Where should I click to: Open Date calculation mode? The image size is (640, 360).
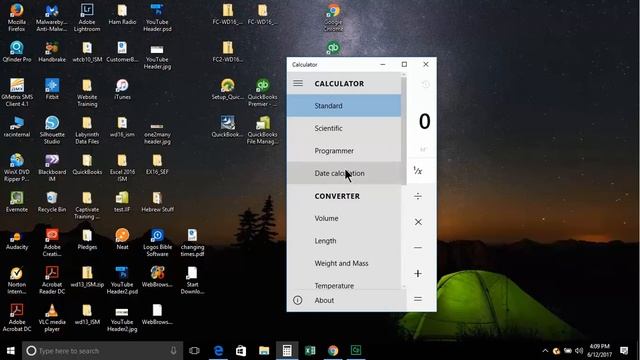344,173
